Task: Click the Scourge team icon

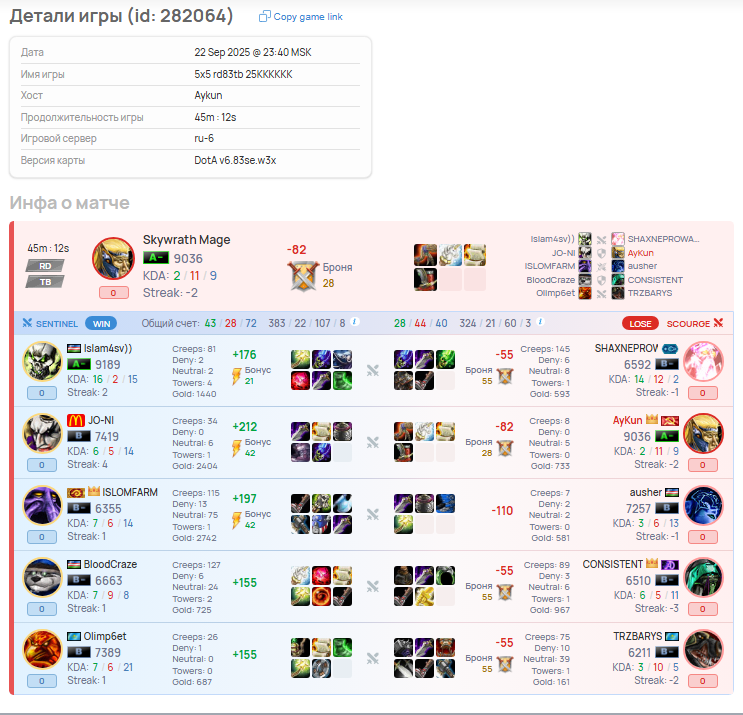Action: pos(718,323)
